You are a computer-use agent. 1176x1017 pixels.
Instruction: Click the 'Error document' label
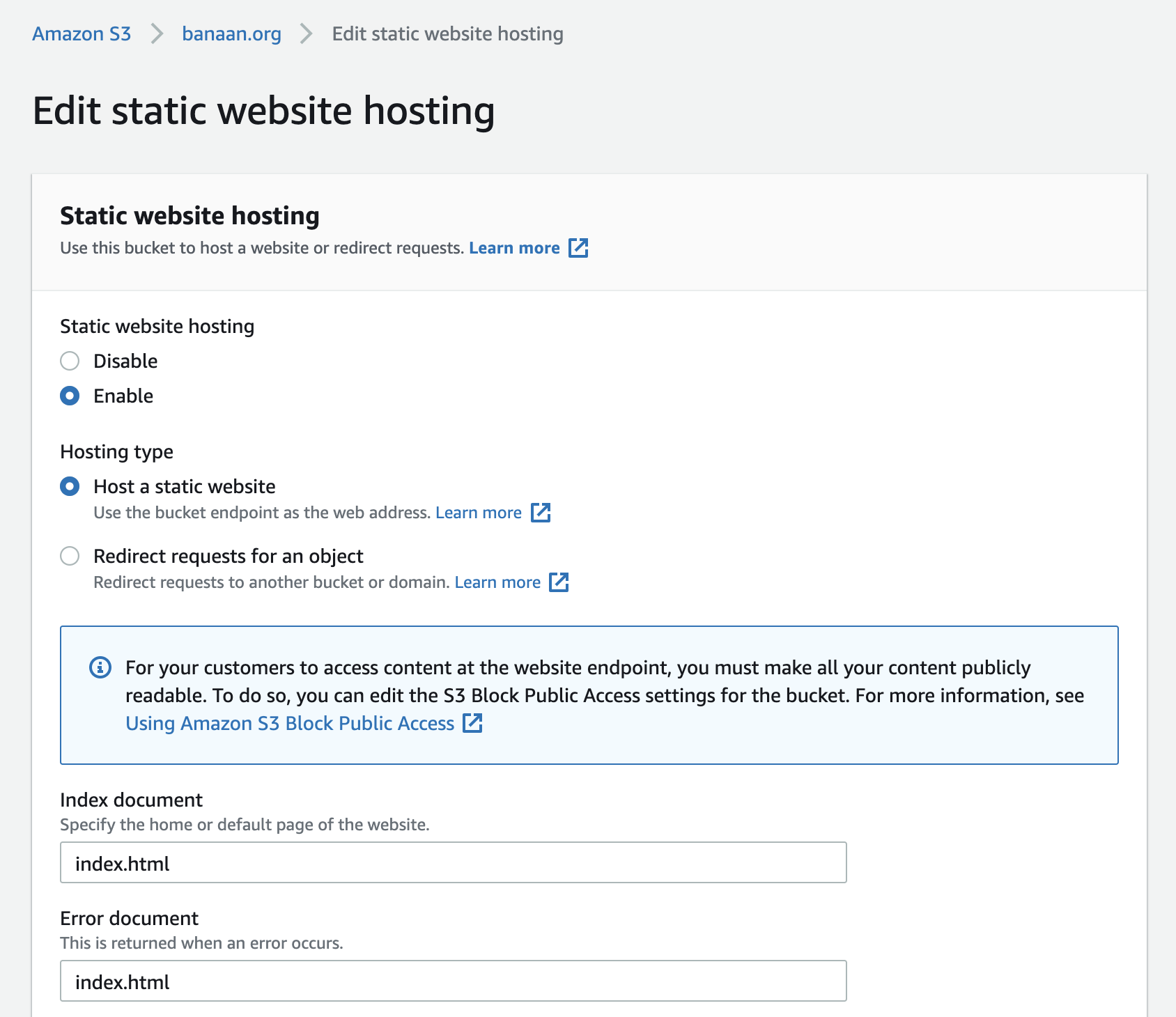click(x=129, y=918)
